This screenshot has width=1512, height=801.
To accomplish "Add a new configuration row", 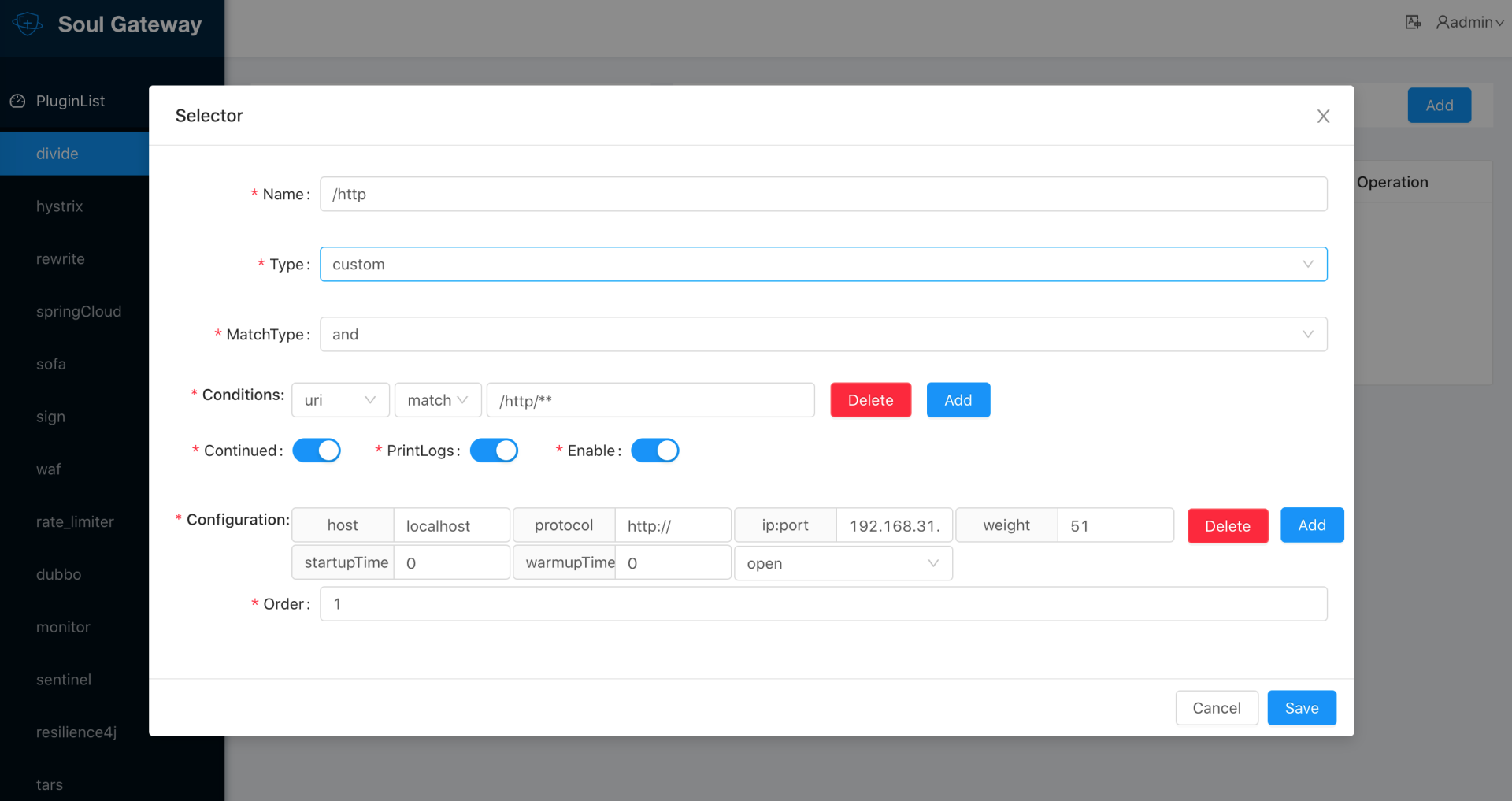I will coord(1311,525).
